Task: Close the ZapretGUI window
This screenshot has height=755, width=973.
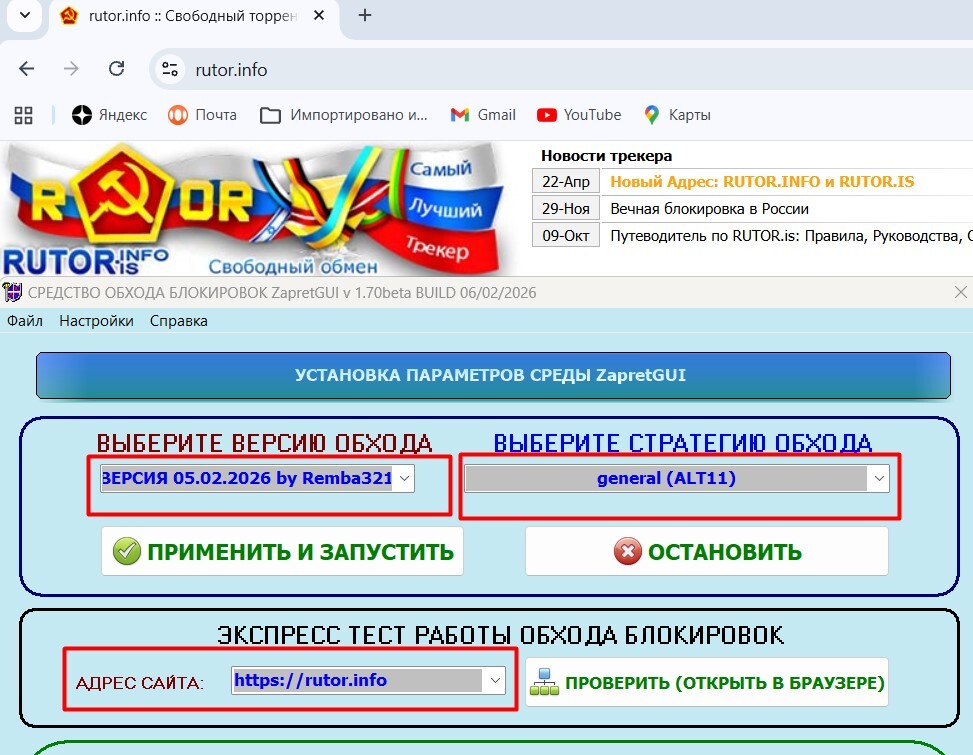Action: pos(961,292)
